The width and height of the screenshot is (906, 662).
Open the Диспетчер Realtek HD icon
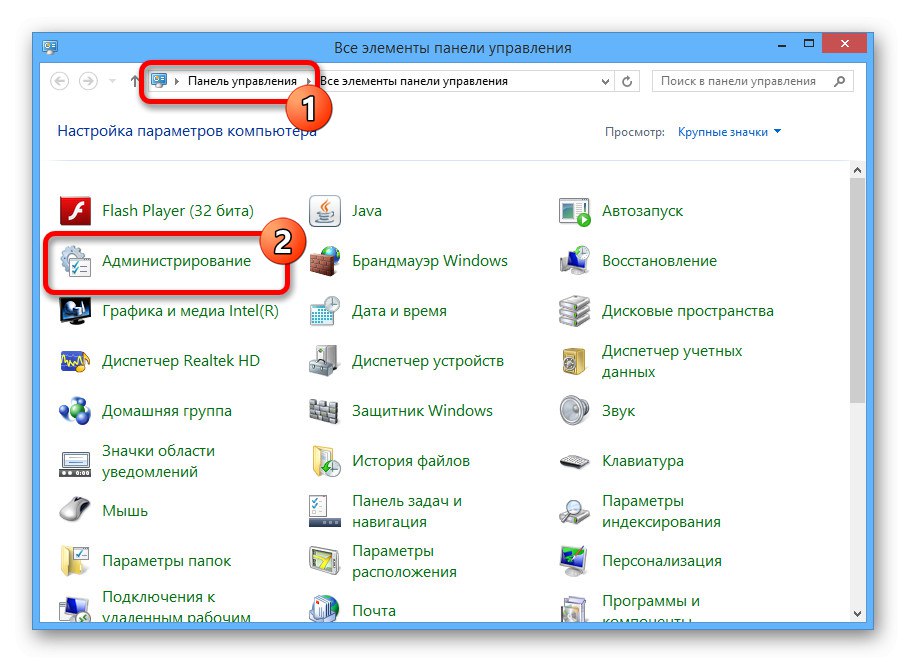click(x=75, y=361)
